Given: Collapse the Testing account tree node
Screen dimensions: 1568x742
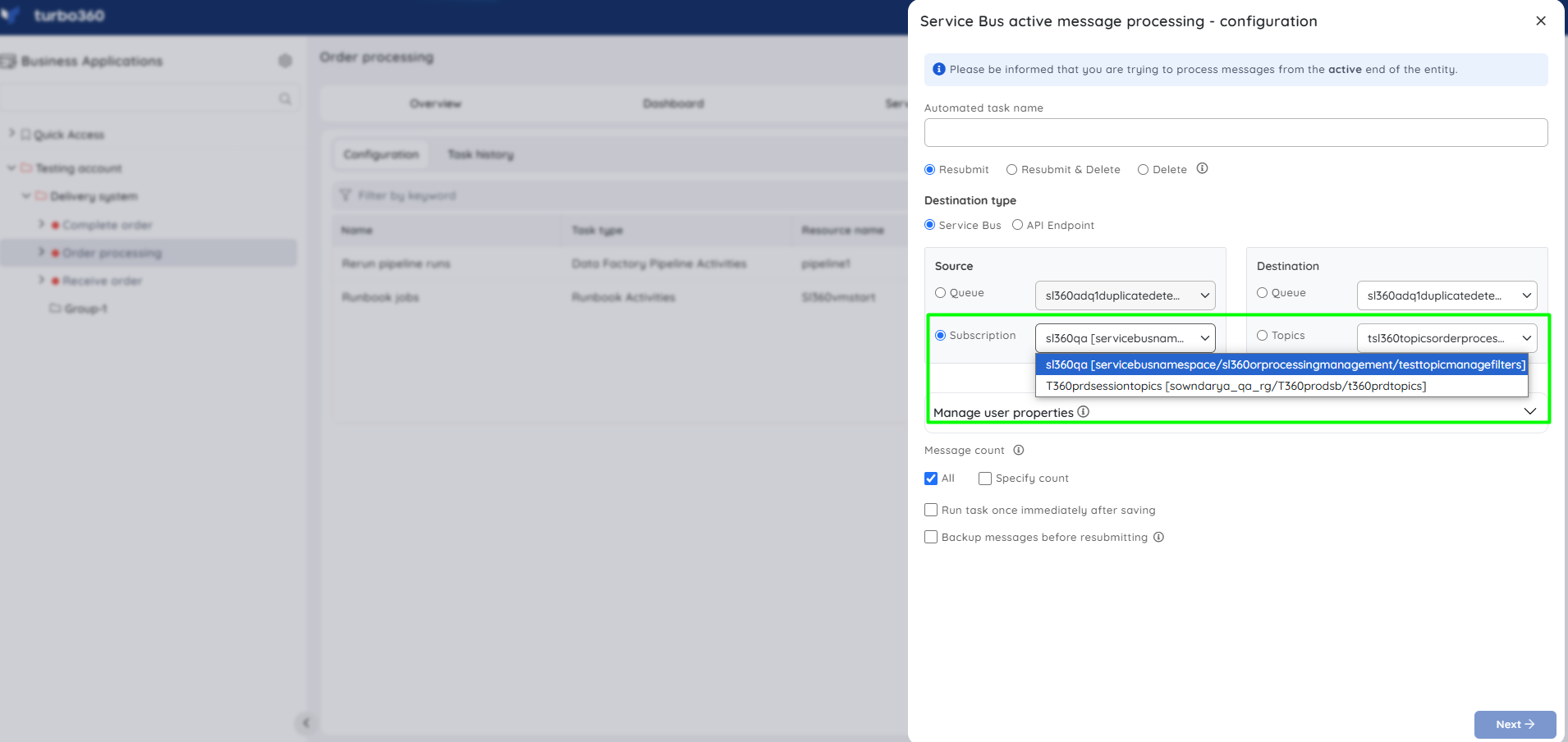Looking at the screenshot, I should (11, 168).
